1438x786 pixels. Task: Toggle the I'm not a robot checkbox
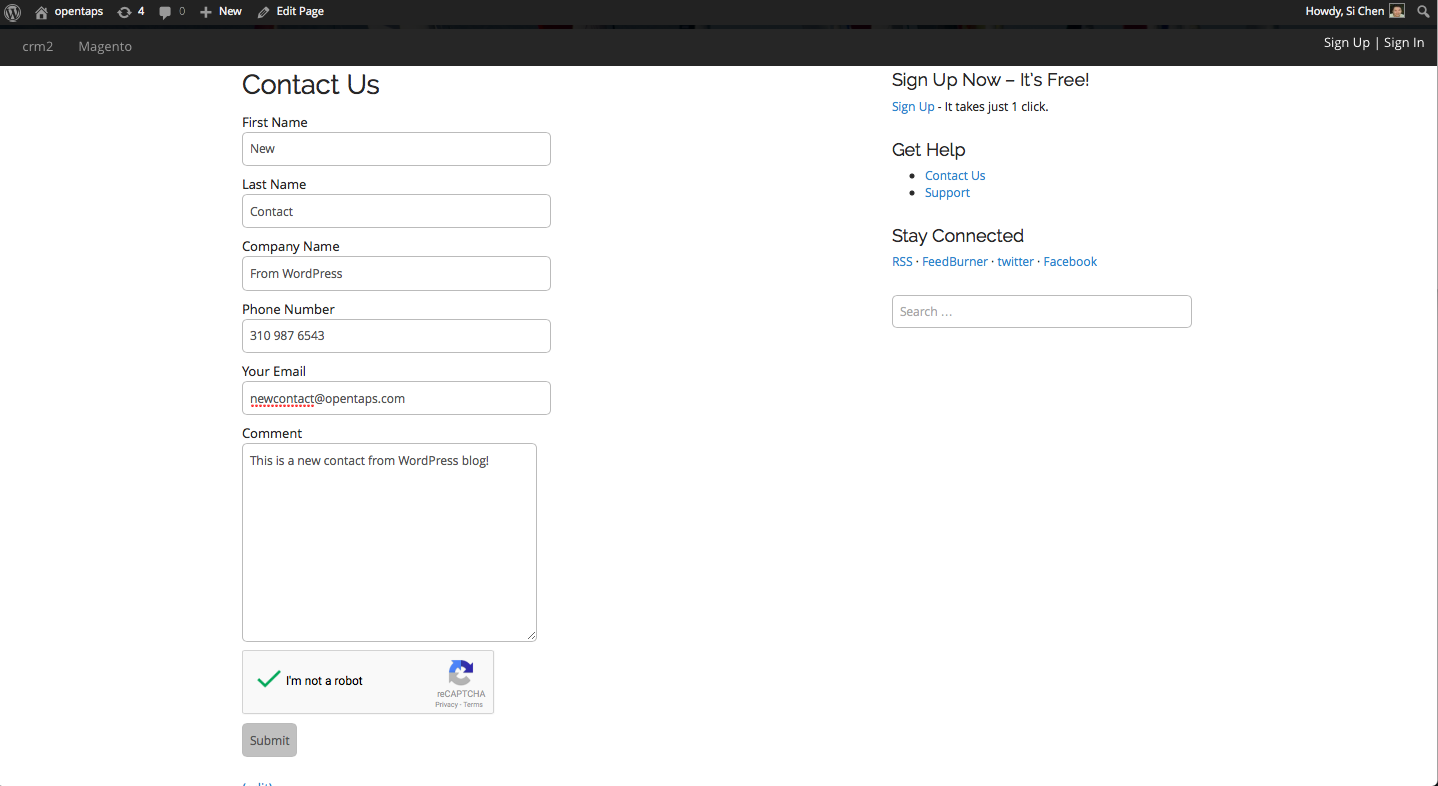coord(268,680)
